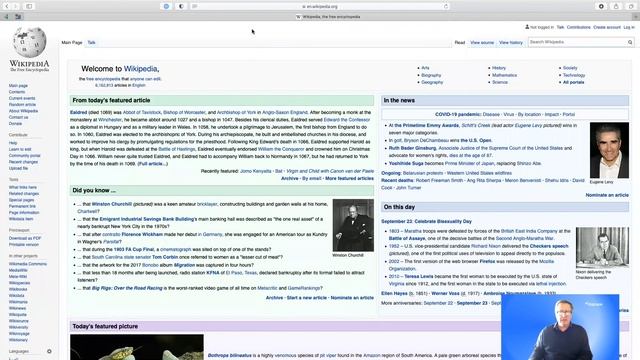This screenshot has height=360, width=640.
Task: Open the Log in link
Action: coord(629,27)
